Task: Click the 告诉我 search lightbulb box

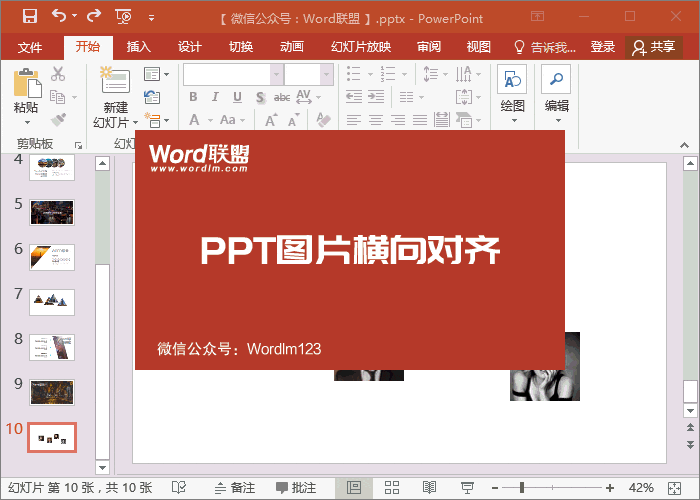Action: coord(545,46)
